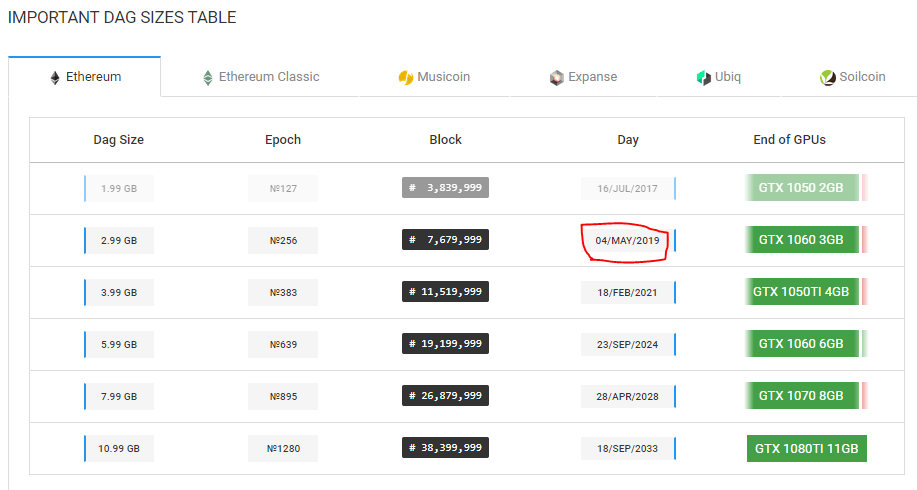The image size is (917, 490).
Task: Click epoch №895 cell
Action: 283,396
